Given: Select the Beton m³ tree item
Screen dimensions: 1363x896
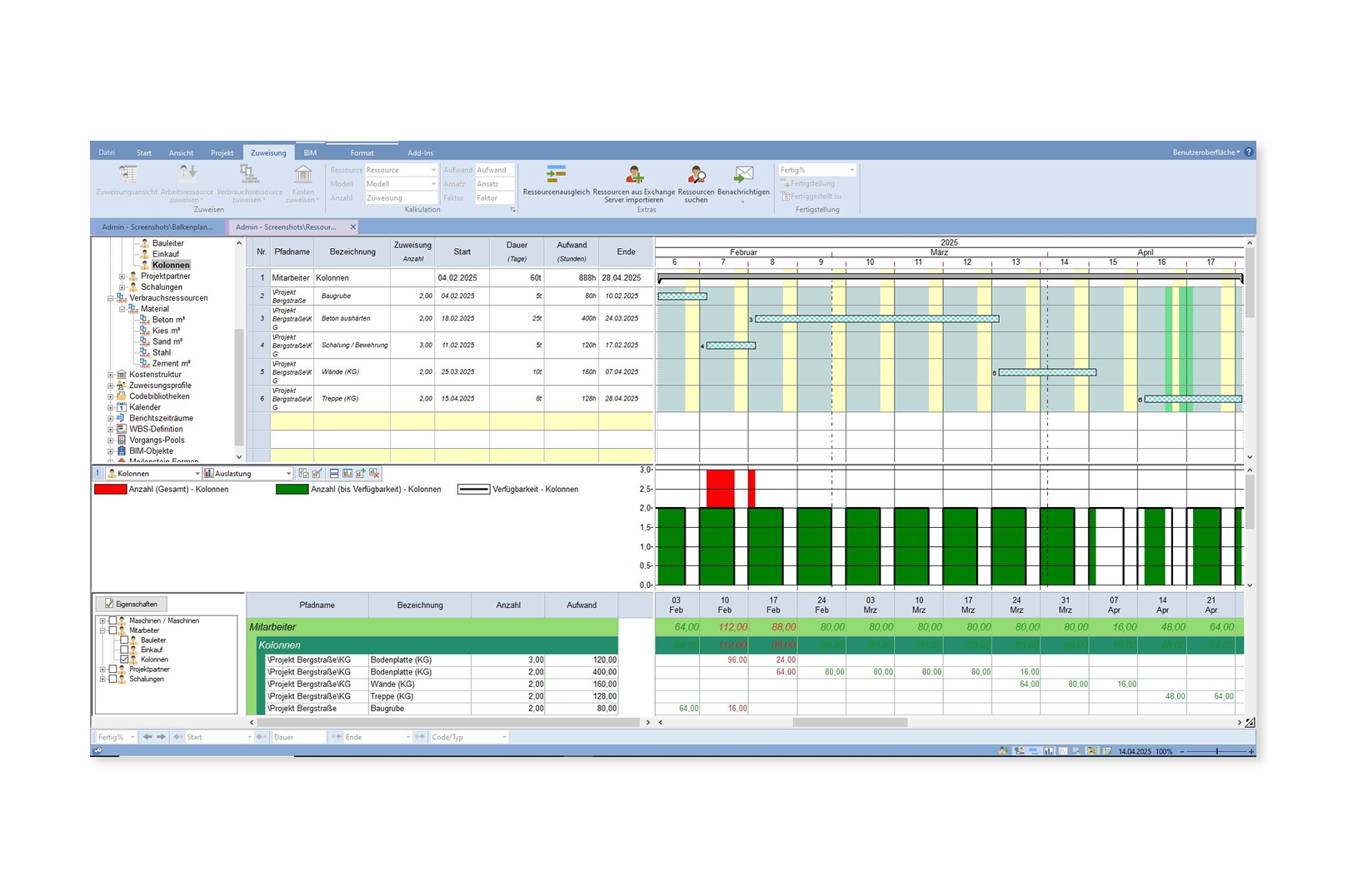Looking at the screenshot, I should pos(168,320).
